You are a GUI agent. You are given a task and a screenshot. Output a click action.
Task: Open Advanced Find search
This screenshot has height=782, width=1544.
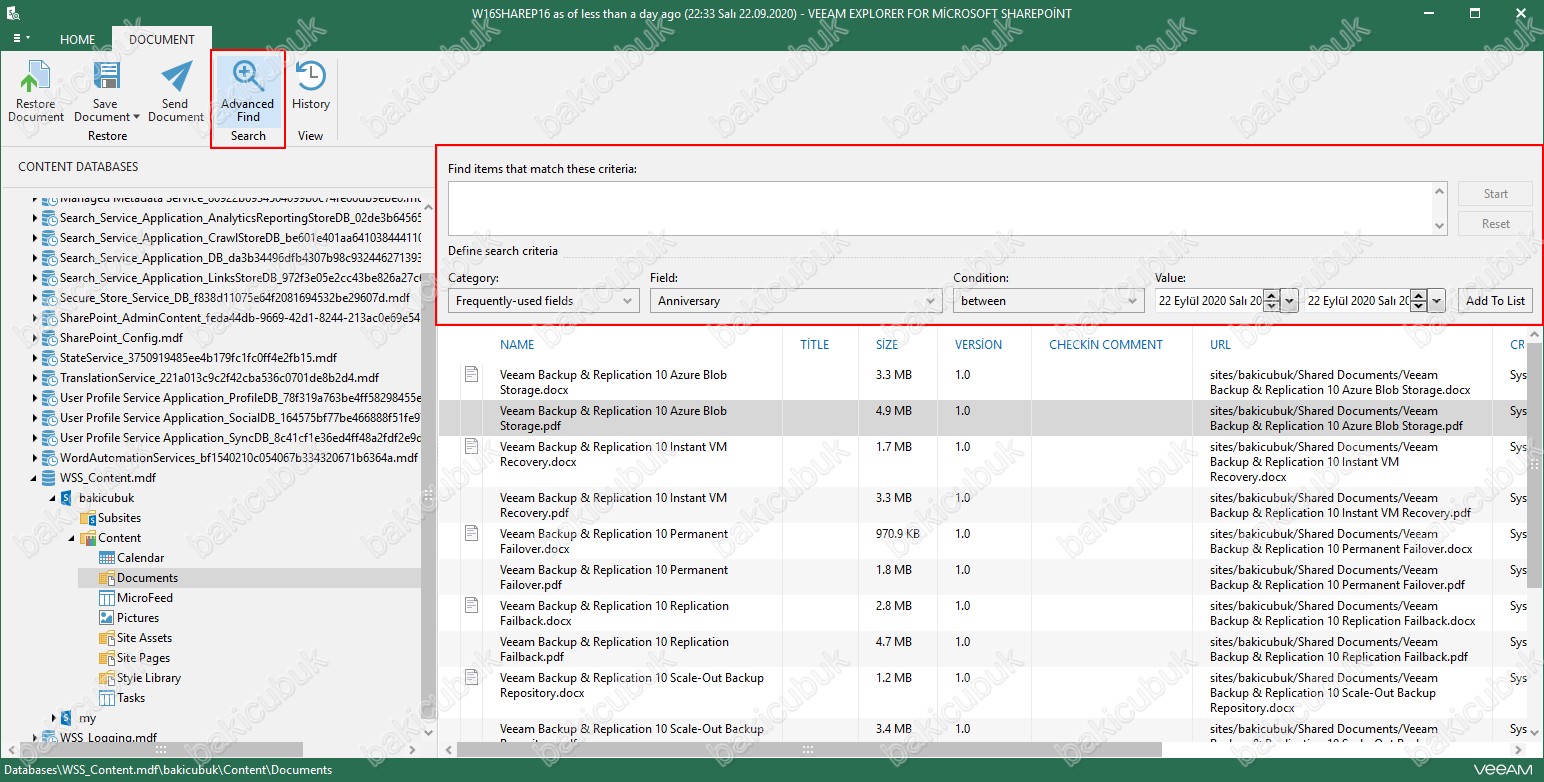tap(248, 92)
